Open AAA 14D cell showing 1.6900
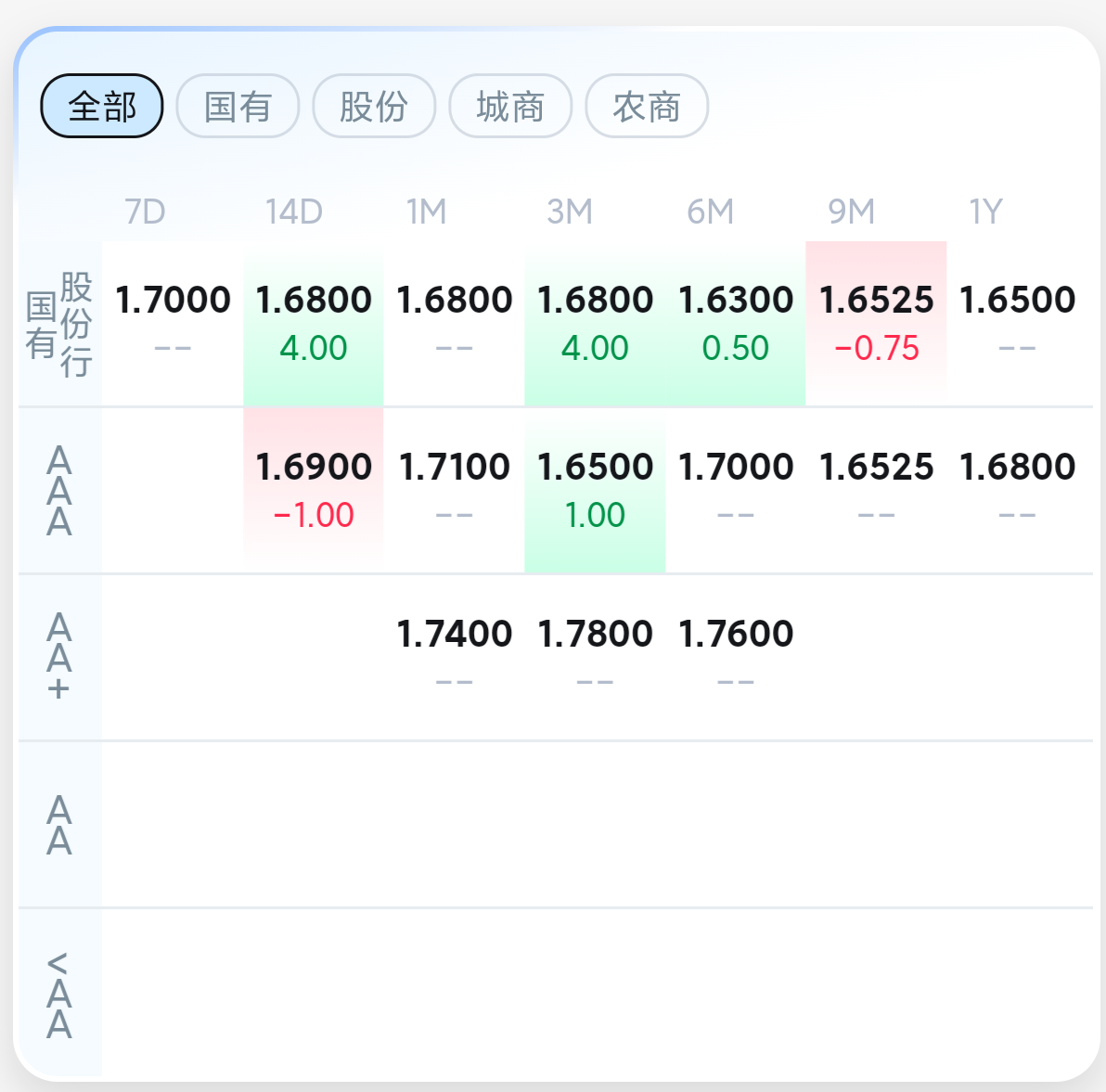 pyautogui.click(x=314, y=491)
